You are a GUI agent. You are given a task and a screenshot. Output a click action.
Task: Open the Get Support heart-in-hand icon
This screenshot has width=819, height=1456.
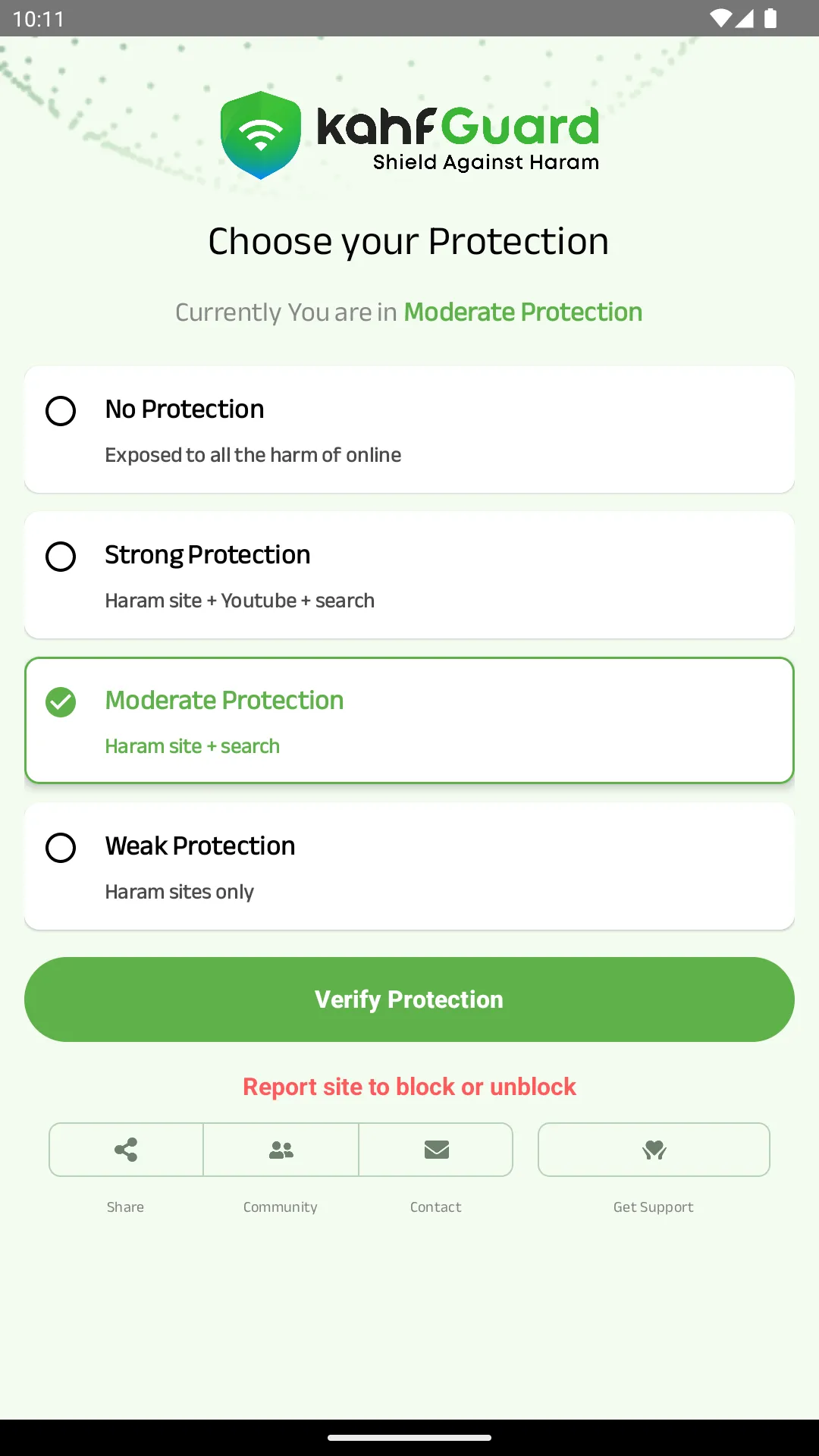[653, 1150]
